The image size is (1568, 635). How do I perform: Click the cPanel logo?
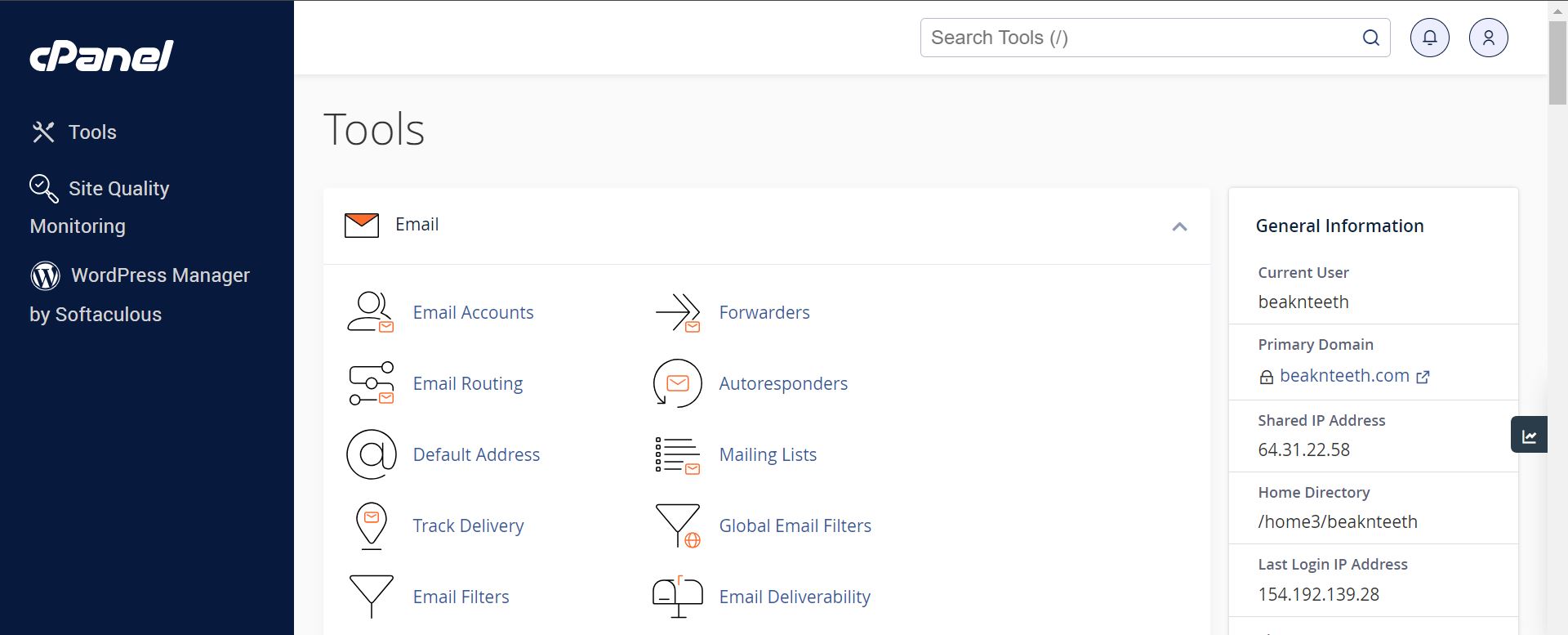(101, 56)
